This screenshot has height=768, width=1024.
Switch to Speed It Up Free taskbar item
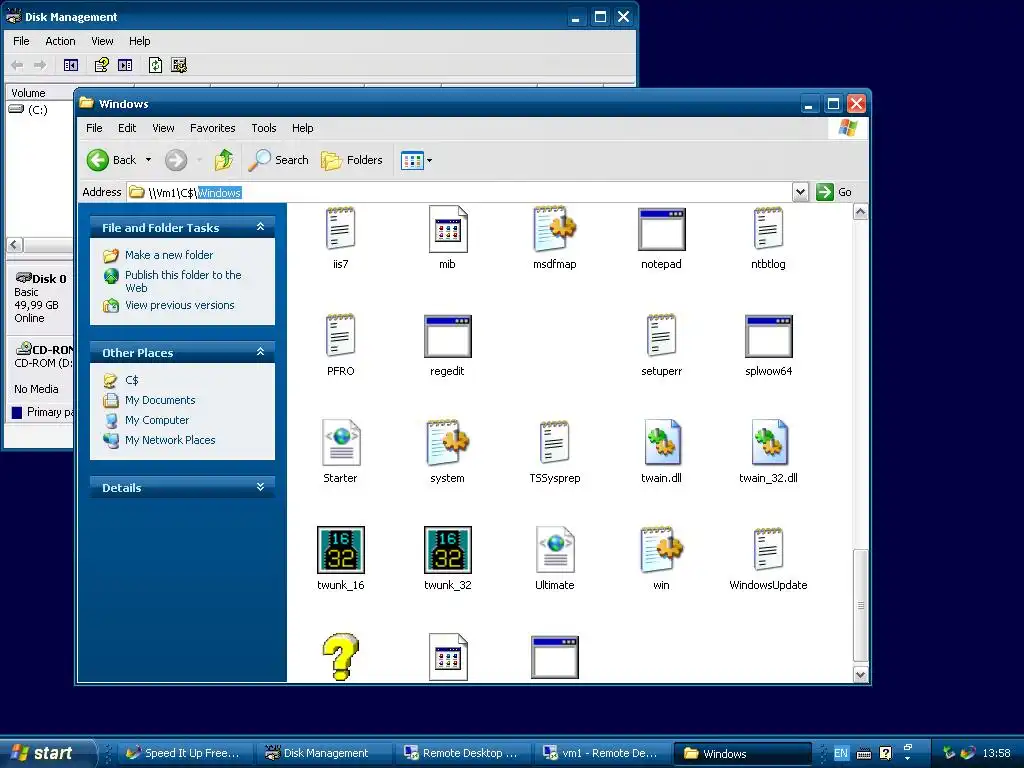click(184, 753)
